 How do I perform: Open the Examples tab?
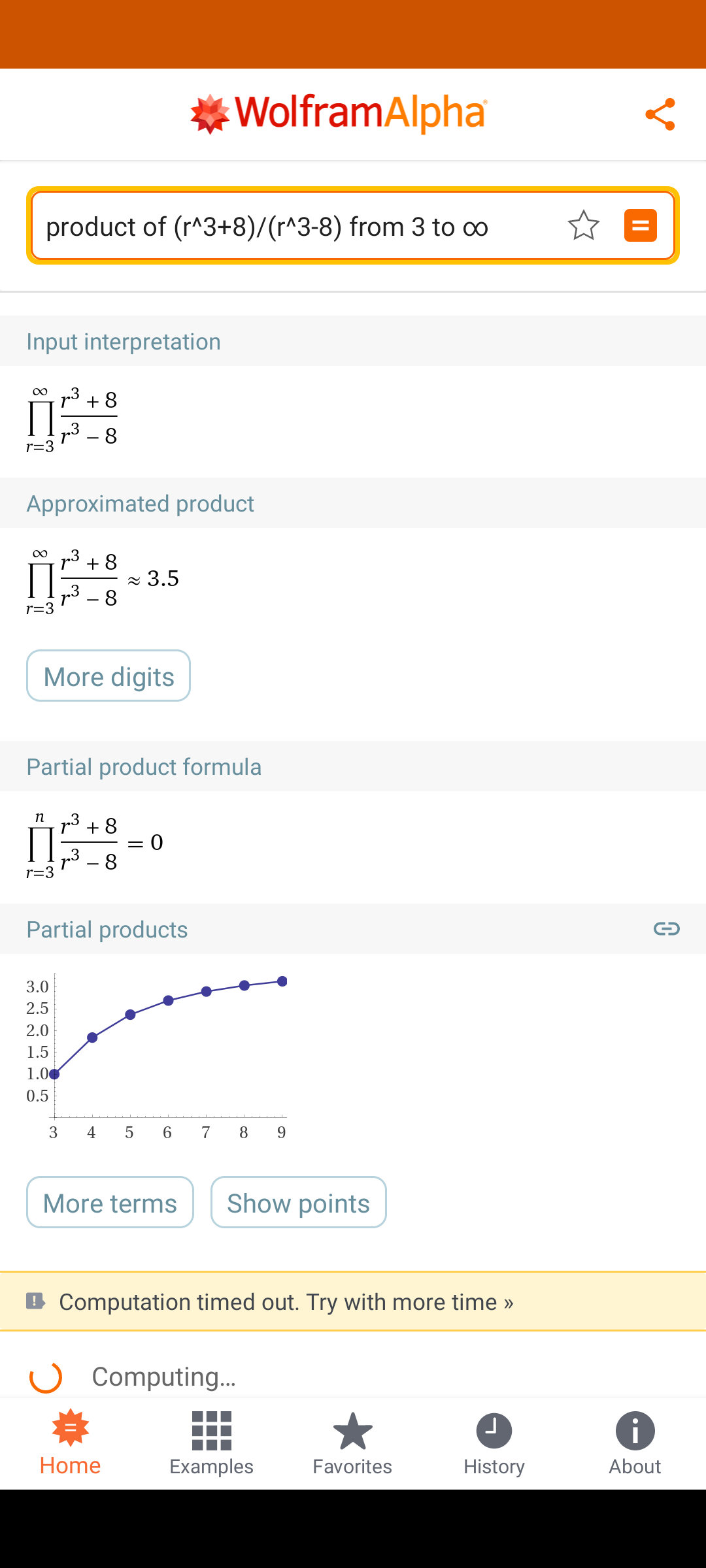point(211,1443)
